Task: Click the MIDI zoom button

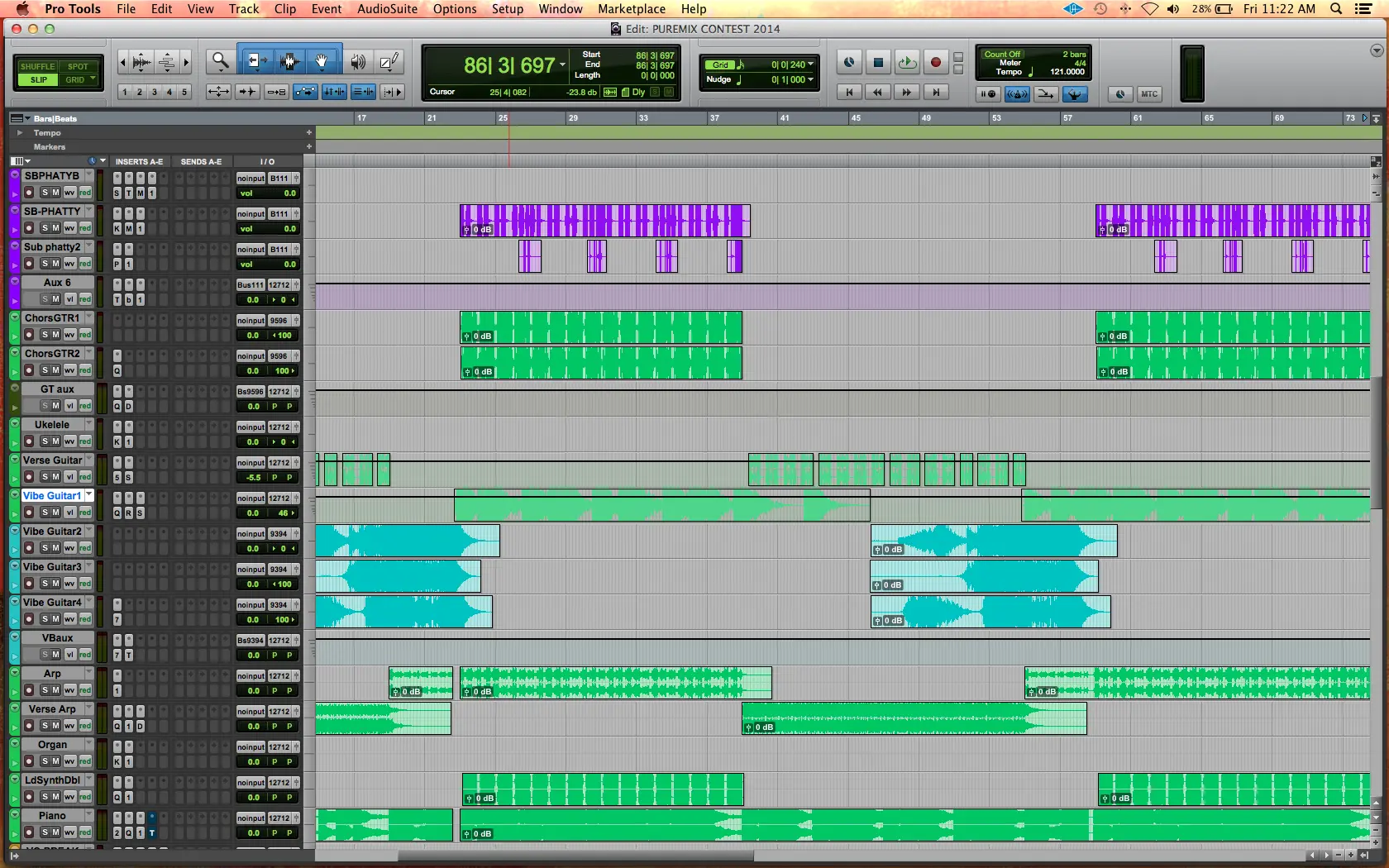Action: tap(166, 61)
